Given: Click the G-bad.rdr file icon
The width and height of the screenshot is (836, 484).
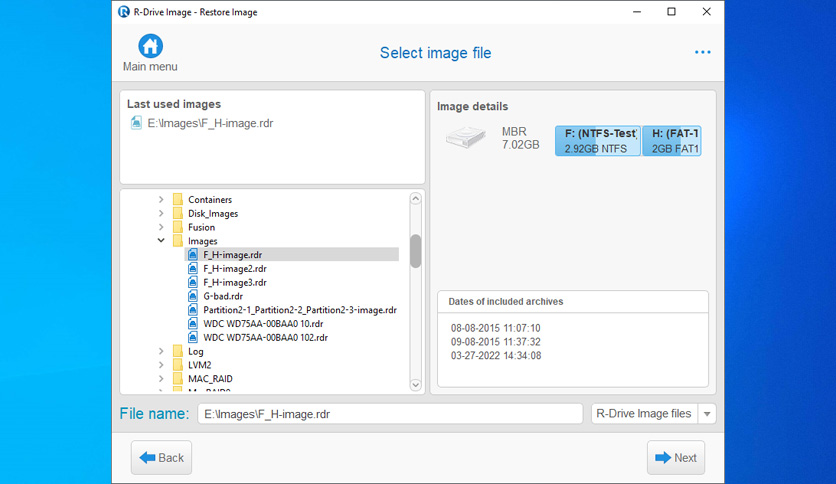Looking at the screenshot, I should [x=193, y=296].
